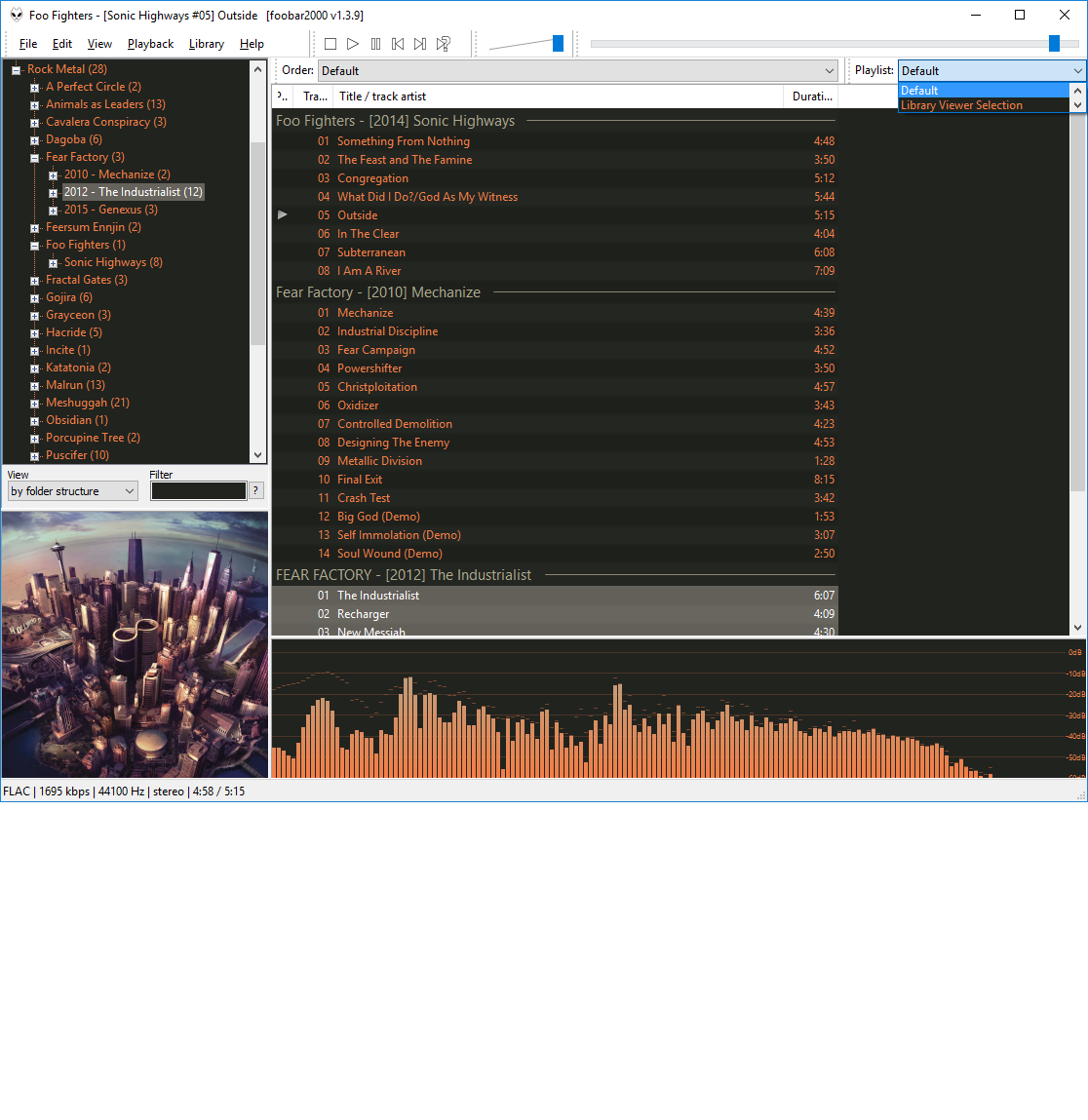
Task: Choose Default in playlist dropdown list
Action: [x=984, y=90]
